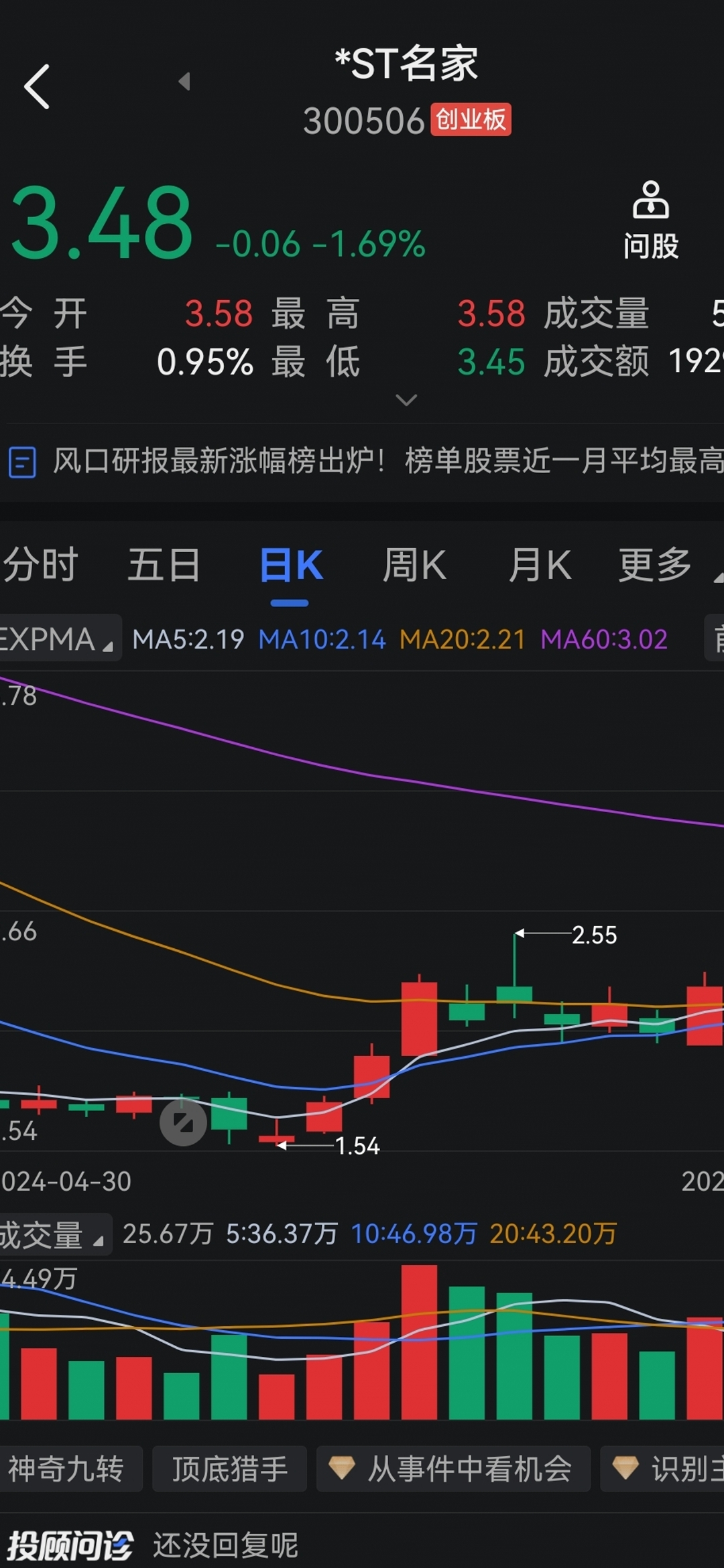Open the news document icon beside 风口研报
This screenshot has height=1568, width=724.
(22, 462)
